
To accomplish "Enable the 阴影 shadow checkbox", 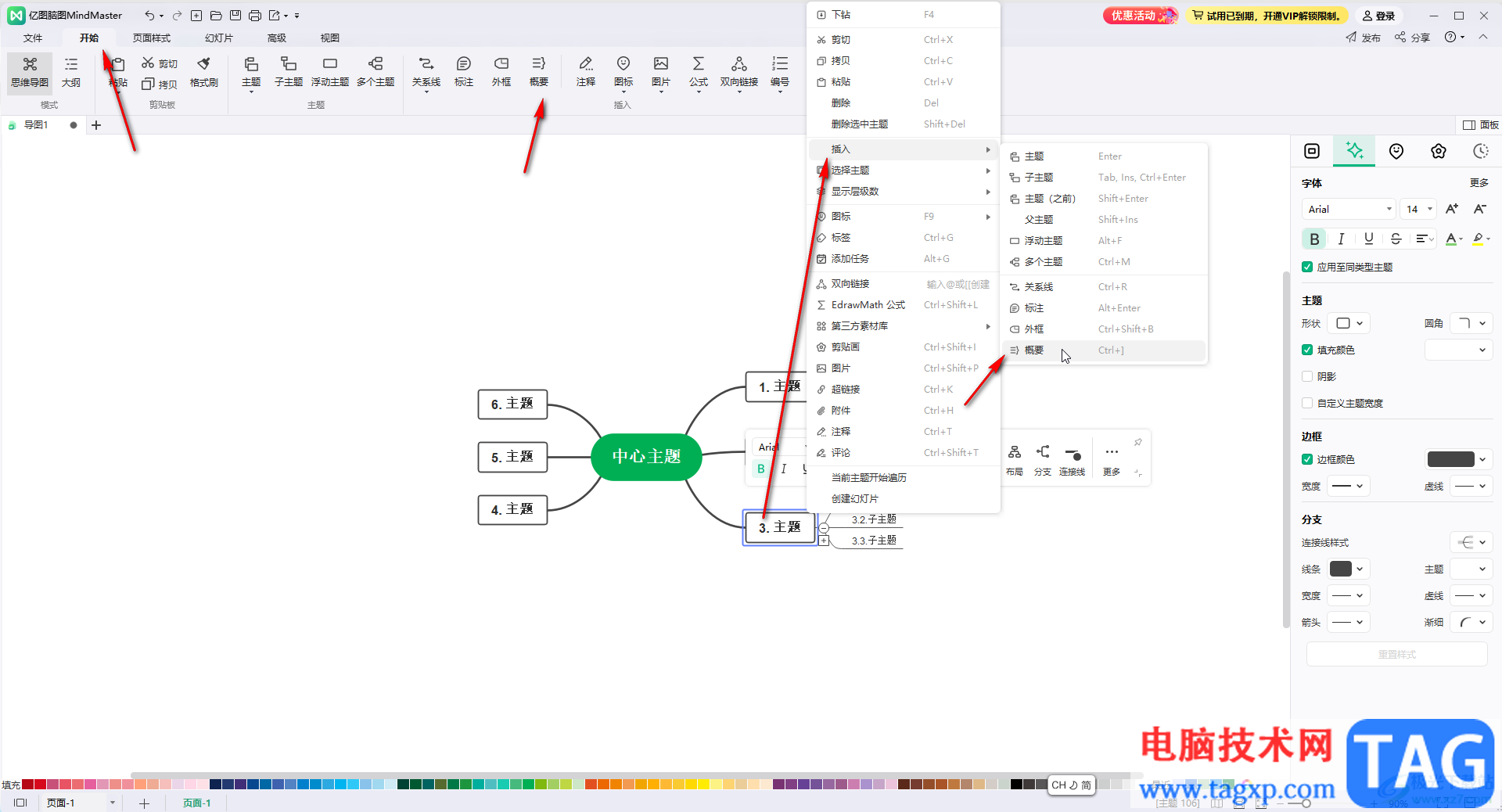I will pos(1306,376).
